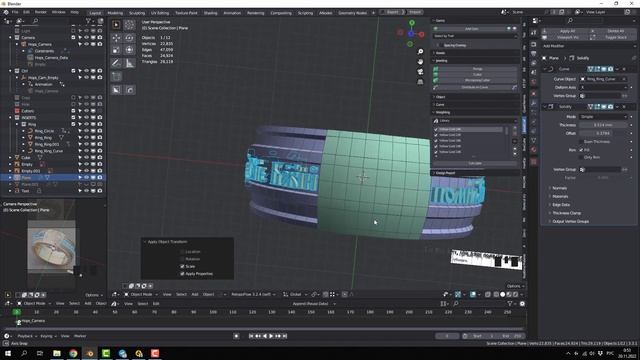The image size is (640, 360).
Task: Open Chrome from the Windows taskbar
Action: point(73,353)
